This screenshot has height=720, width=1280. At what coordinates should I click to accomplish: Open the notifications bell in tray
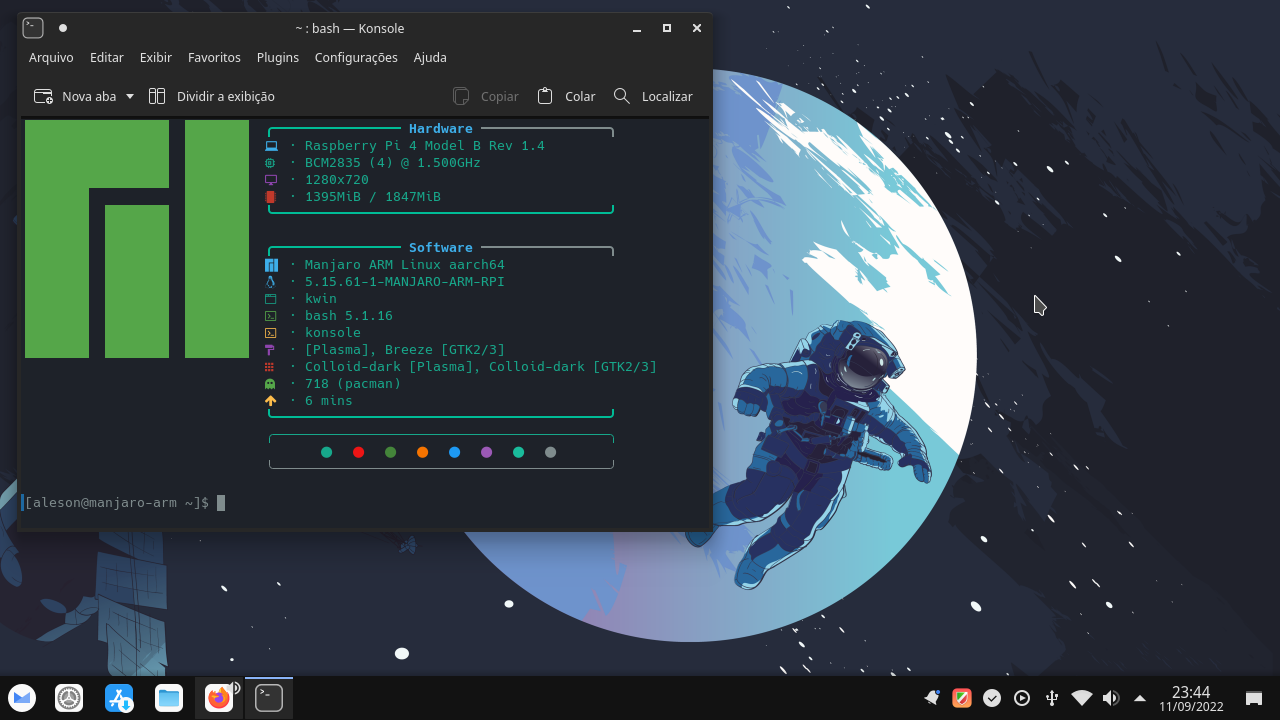(932, 698)
